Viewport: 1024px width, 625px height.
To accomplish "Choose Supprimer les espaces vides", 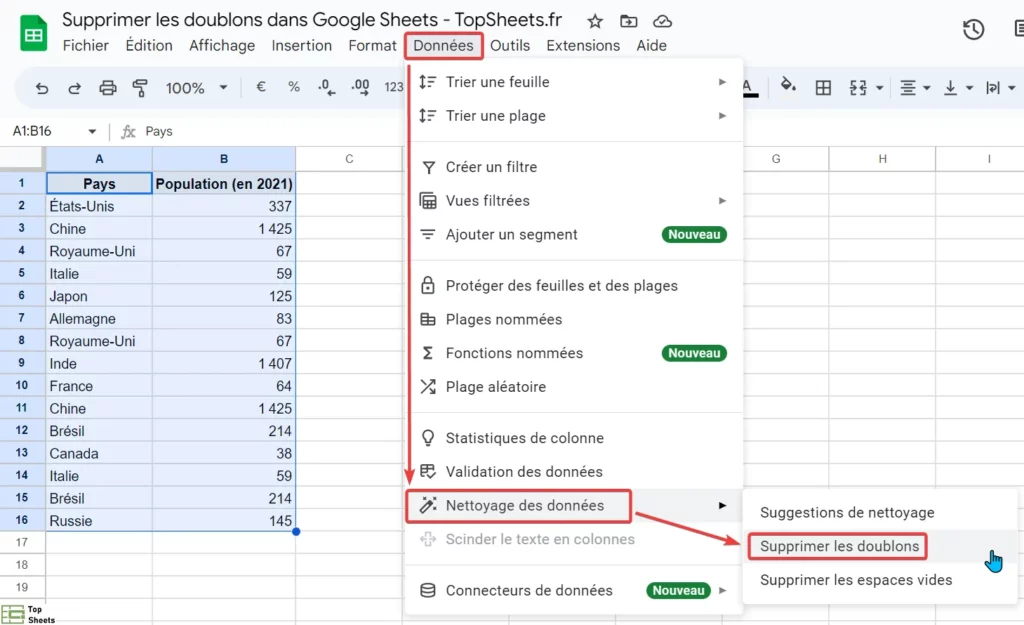I will (x=880, y=580).
